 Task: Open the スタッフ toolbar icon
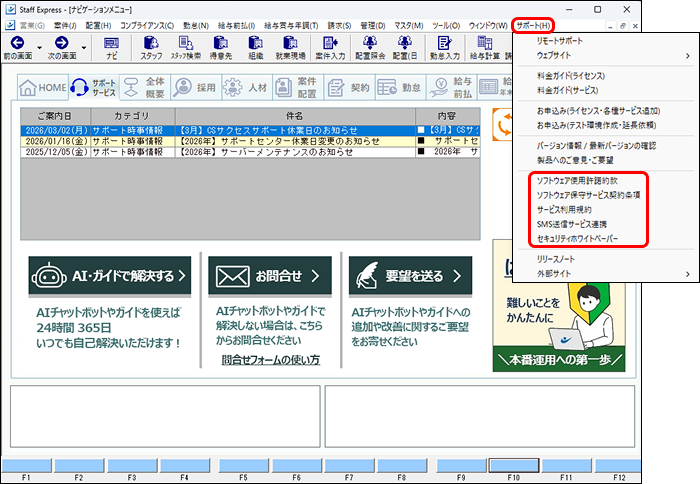pos(151,48)
